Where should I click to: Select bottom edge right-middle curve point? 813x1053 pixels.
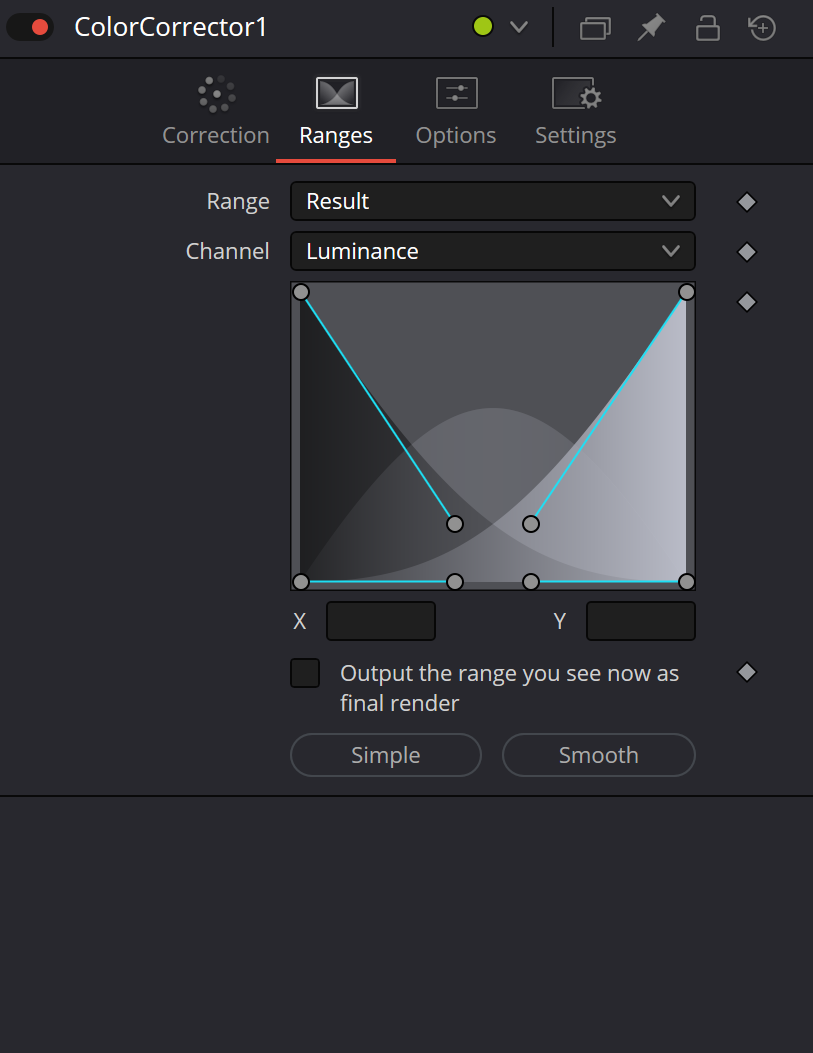531,582
